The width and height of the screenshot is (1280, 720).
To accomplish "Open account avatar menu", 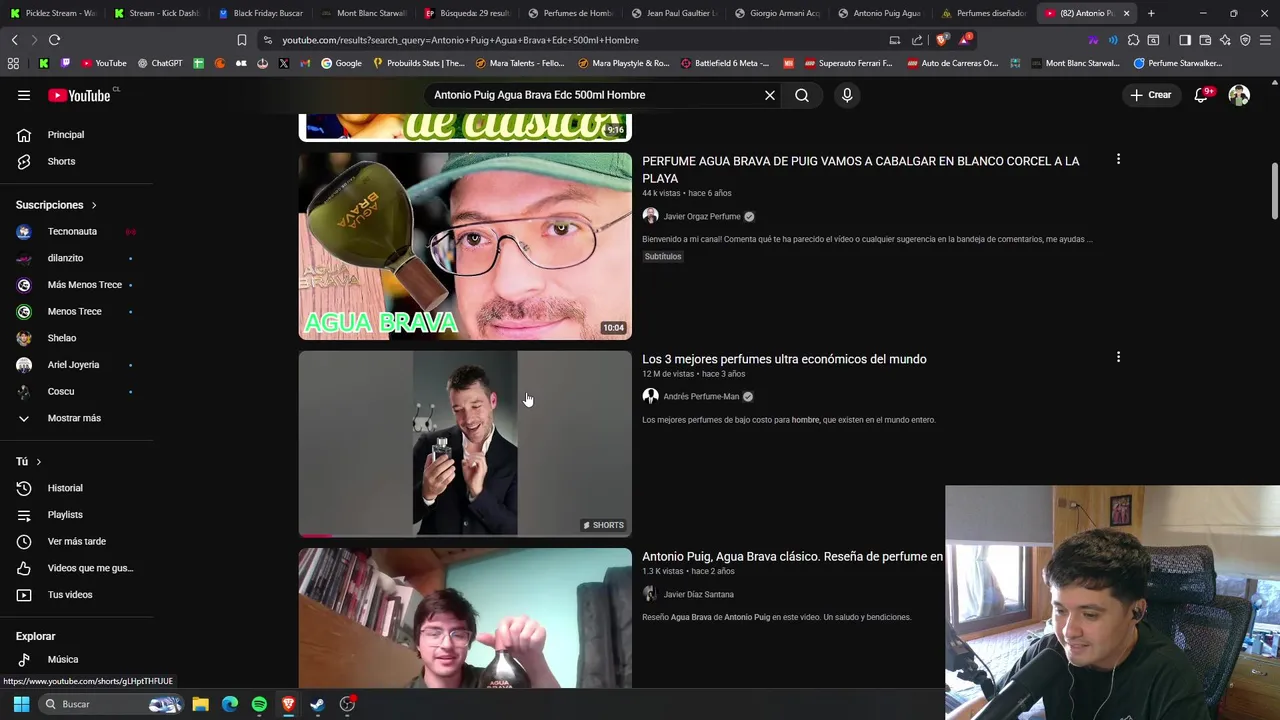I will pos(1239,95).
